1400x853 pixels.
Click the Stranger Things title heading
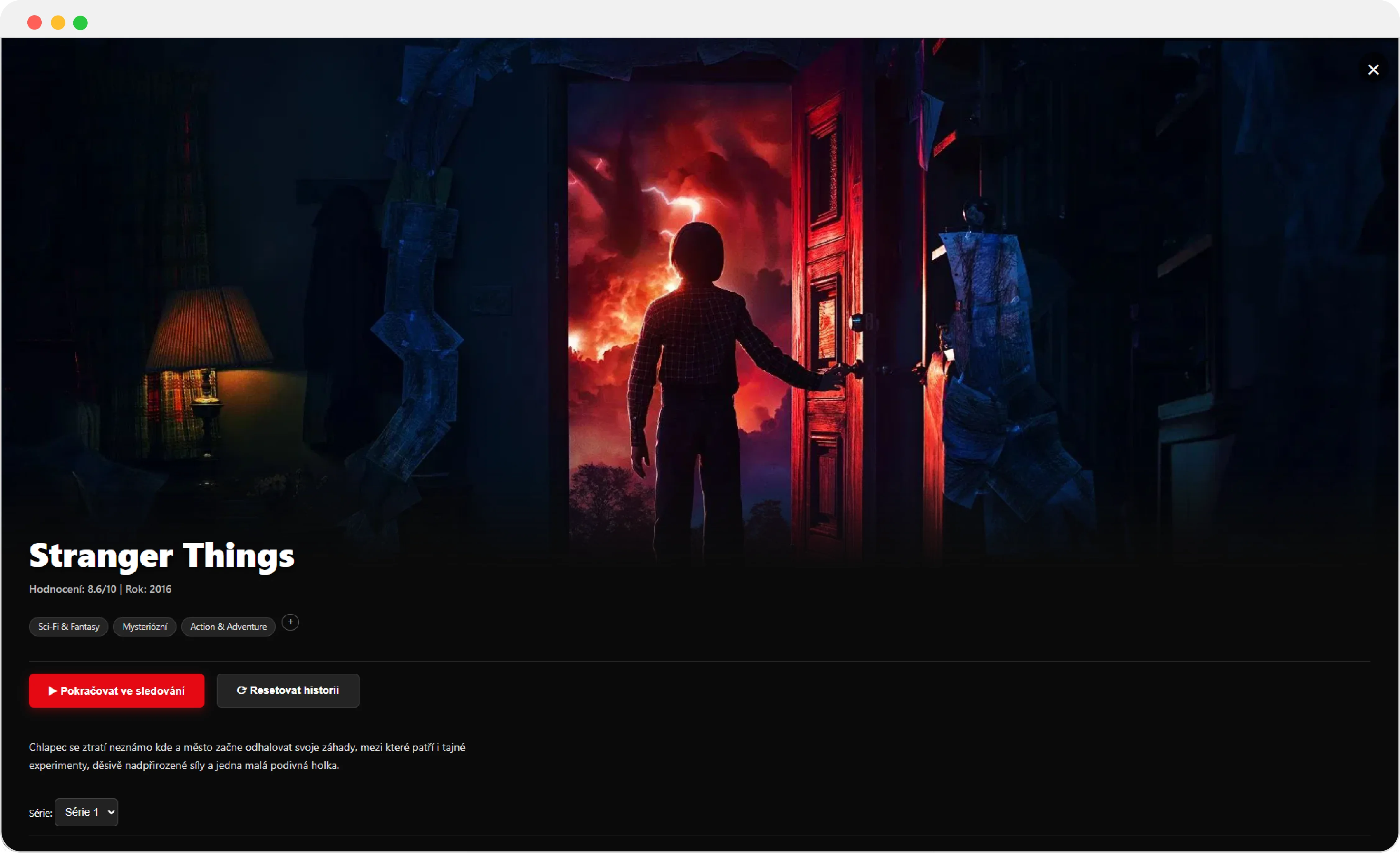coord(162,555)
